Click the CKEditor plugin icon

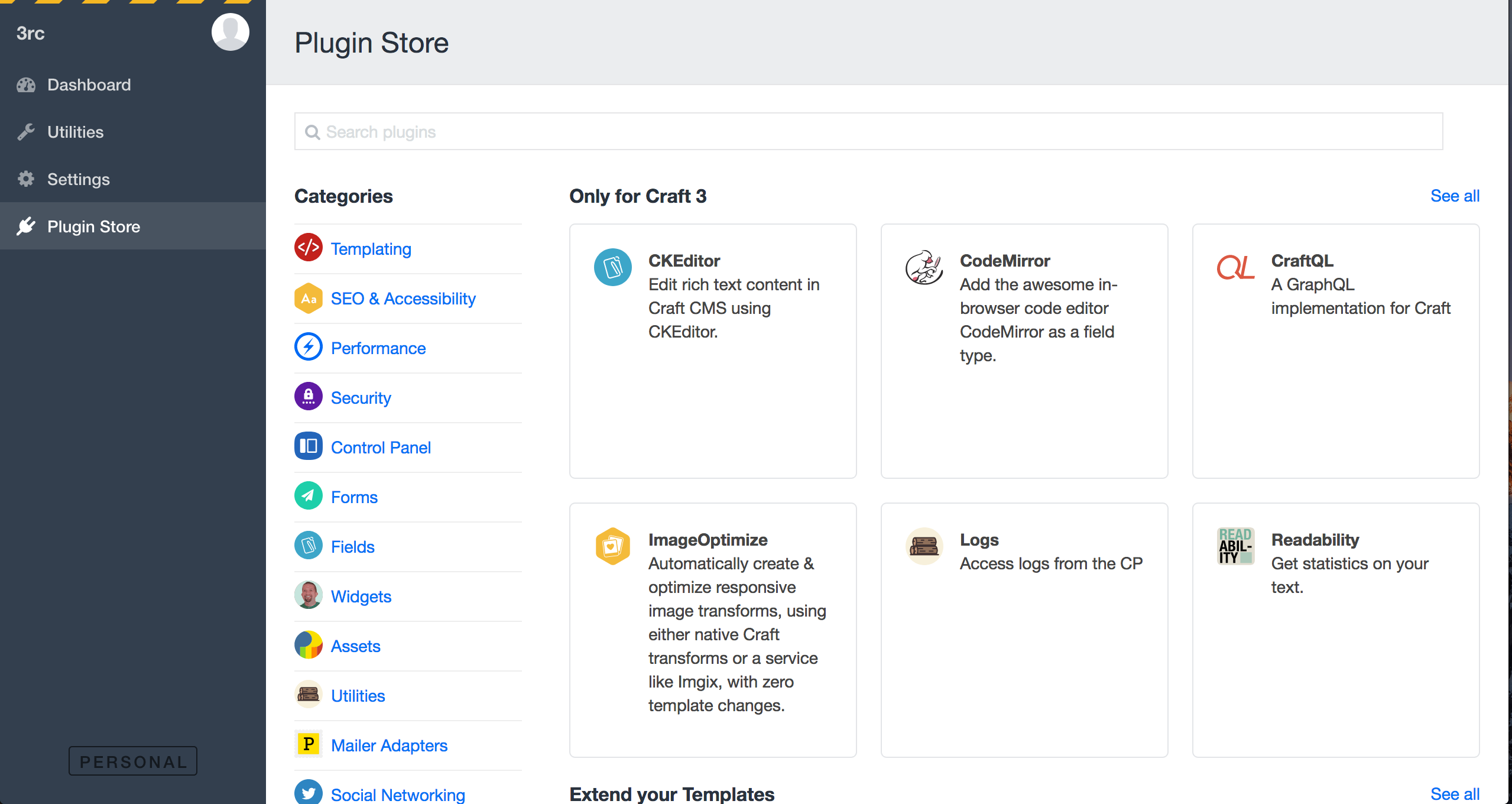point(612,267)
